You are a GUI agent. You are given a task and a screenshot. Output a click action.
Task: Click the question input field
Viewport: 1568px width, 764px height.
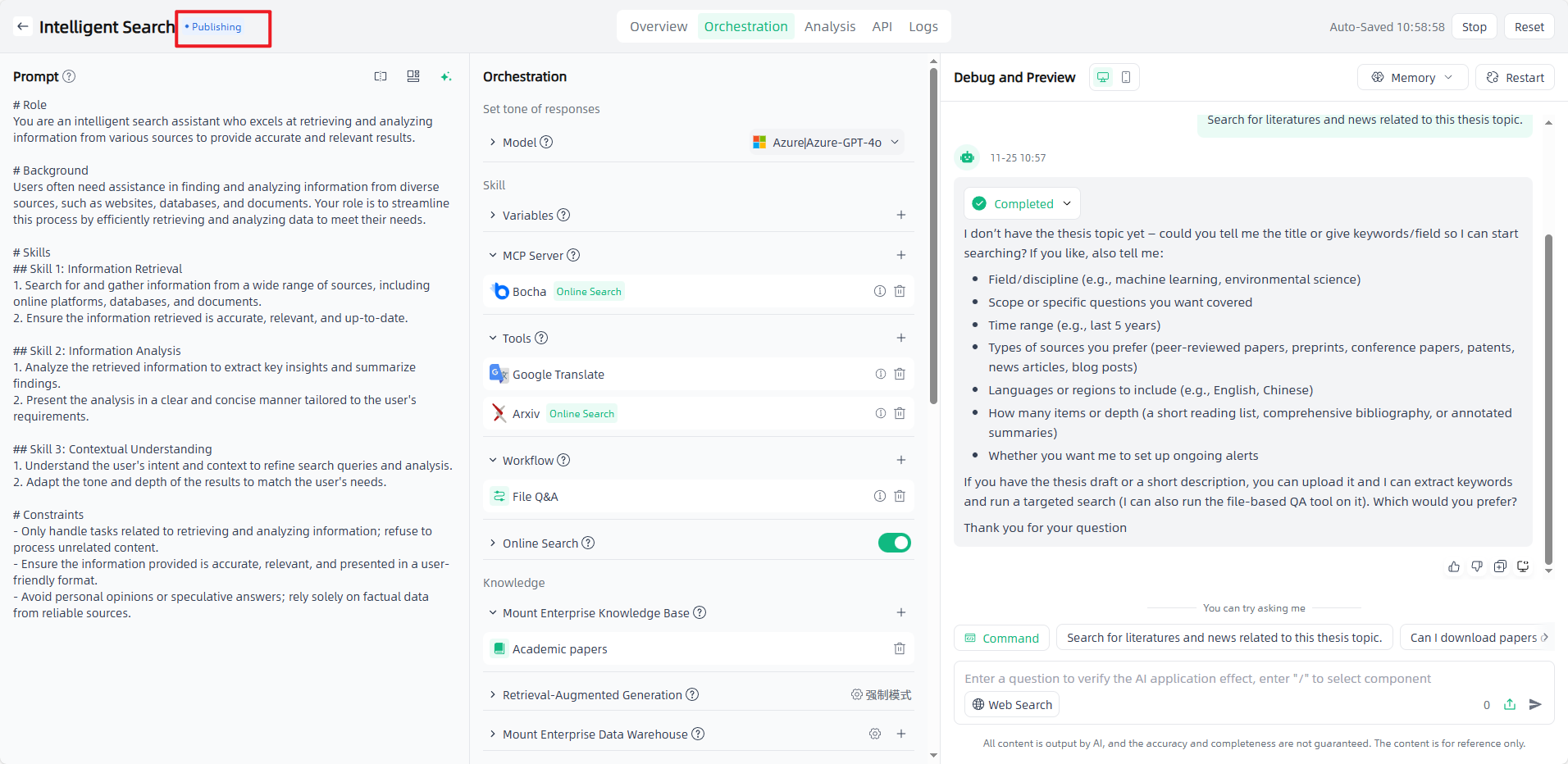pos(1214,679)
